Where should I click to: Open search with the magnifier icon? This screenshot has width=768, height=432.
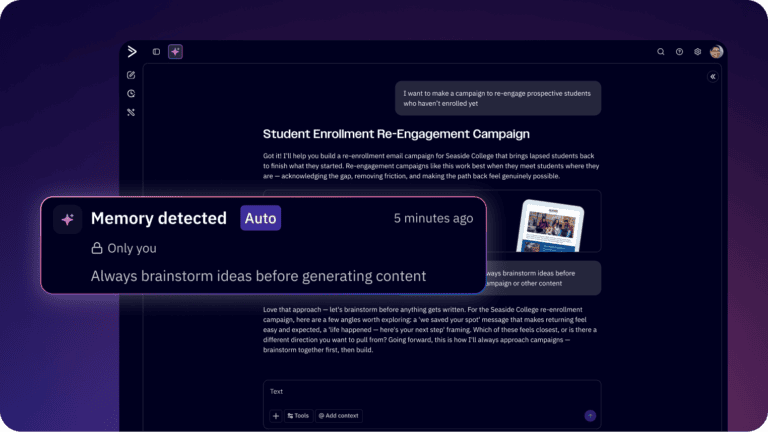point(661,51)
